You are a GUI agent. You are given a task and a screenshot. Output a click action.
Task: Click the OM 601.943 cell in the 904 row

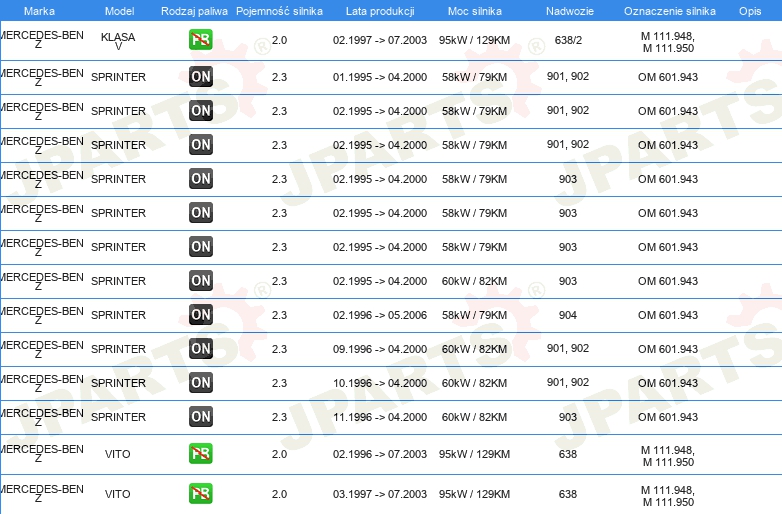[x=668, y=315]
